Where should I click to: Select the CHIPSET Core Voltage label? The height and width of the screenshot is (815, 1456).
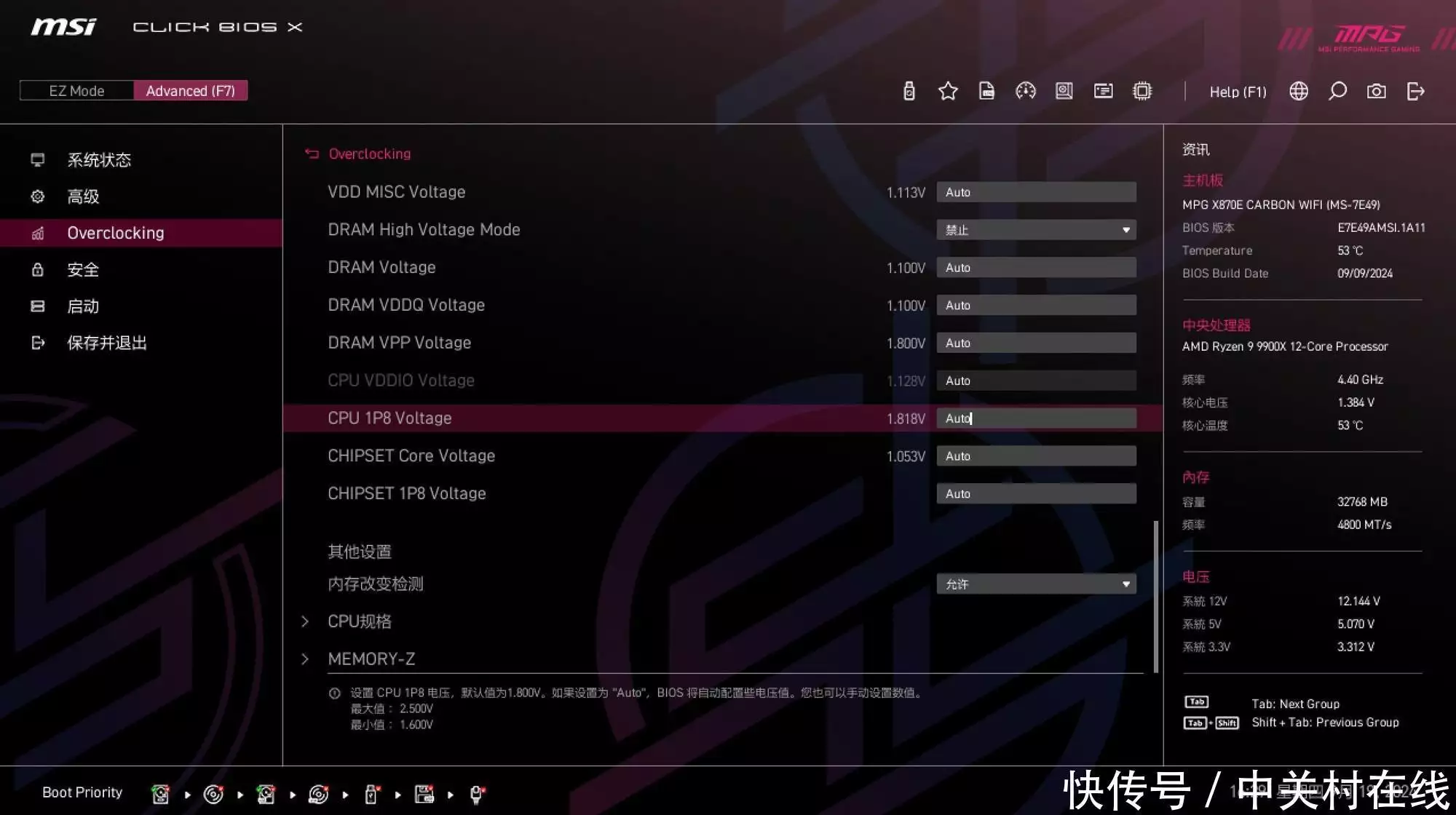pos(411,456)
